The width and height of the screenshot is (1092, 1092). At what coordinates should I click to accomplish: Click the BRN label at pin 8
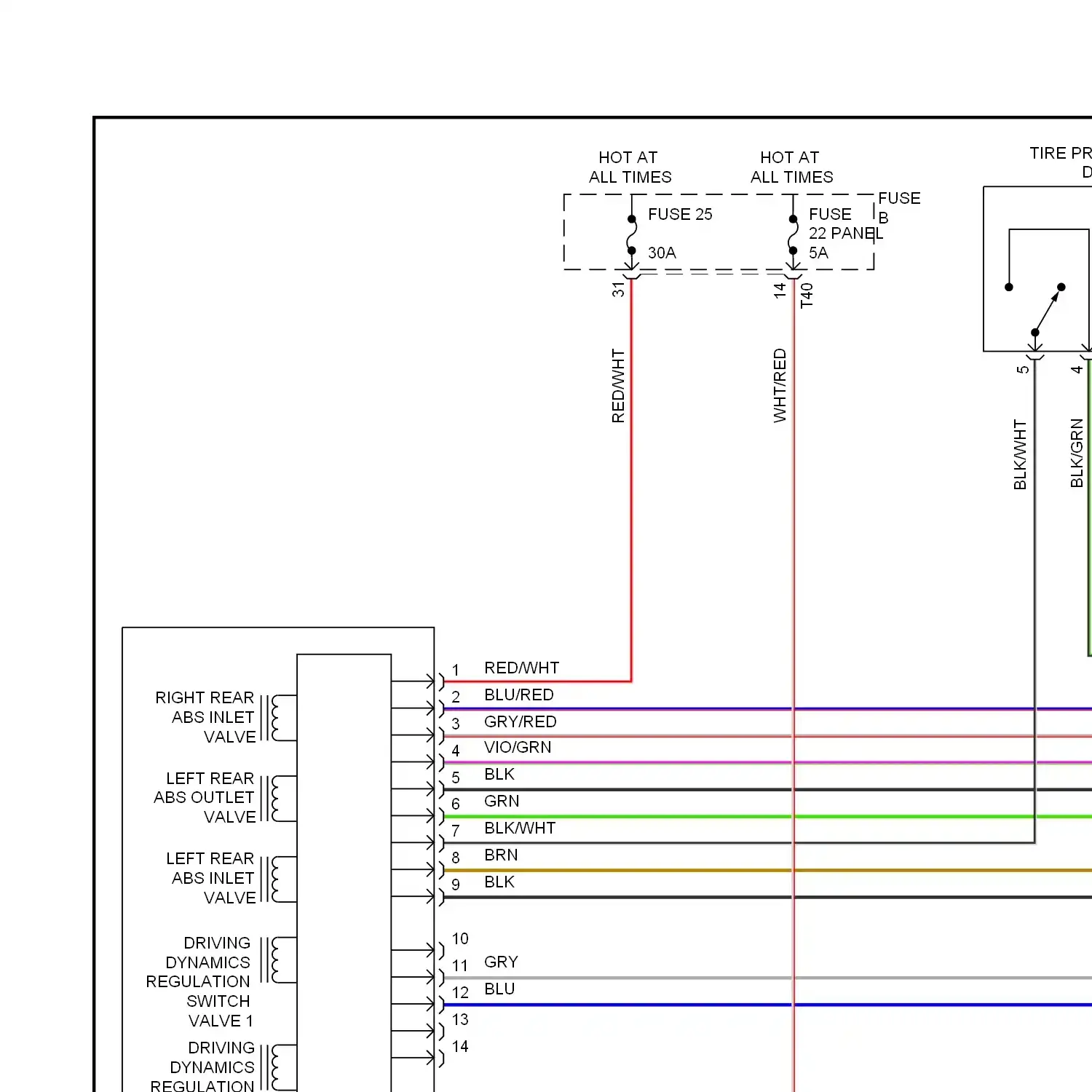click(x=501, y=855)
